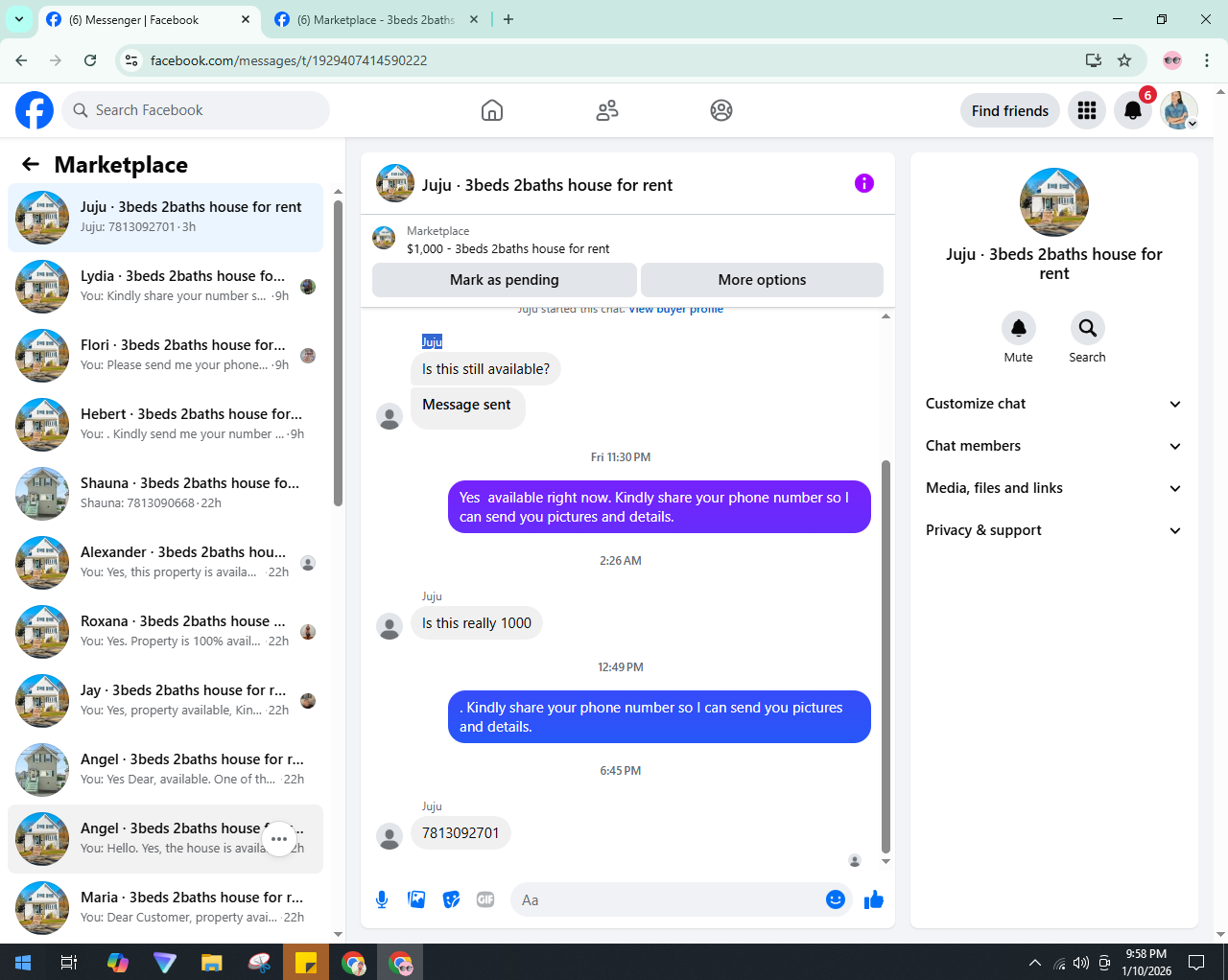This screenshot has width=1228, height=980.
Task: Choose a sticker icon
Action: pos(451,899)
